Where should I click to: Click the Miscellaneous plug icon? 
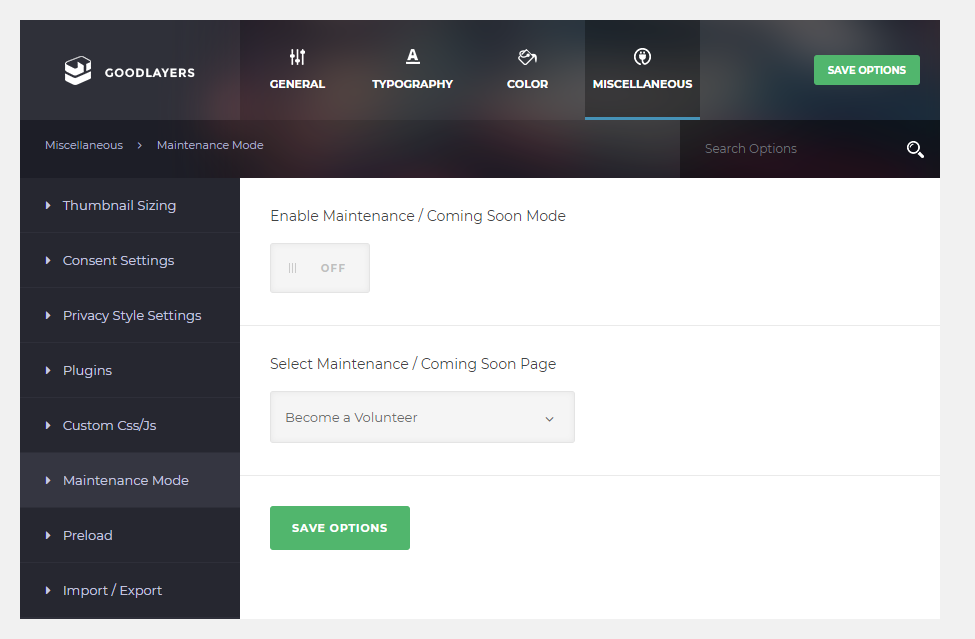[x=642, y=57]
